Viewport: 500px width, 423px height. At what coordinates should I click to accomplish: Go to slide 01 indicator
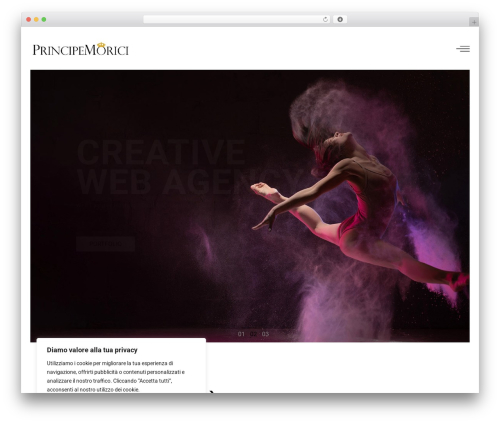[241, 334]
